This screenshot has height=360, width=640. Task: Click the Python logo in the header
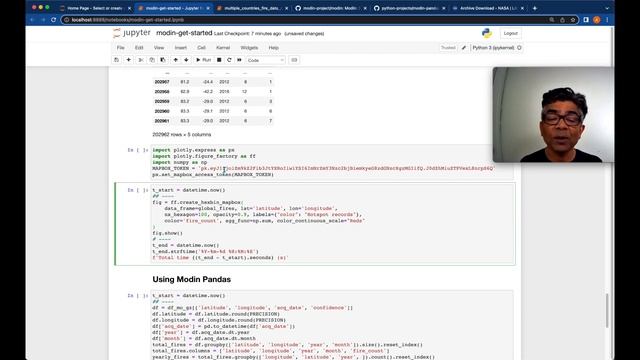coord(487,33)
